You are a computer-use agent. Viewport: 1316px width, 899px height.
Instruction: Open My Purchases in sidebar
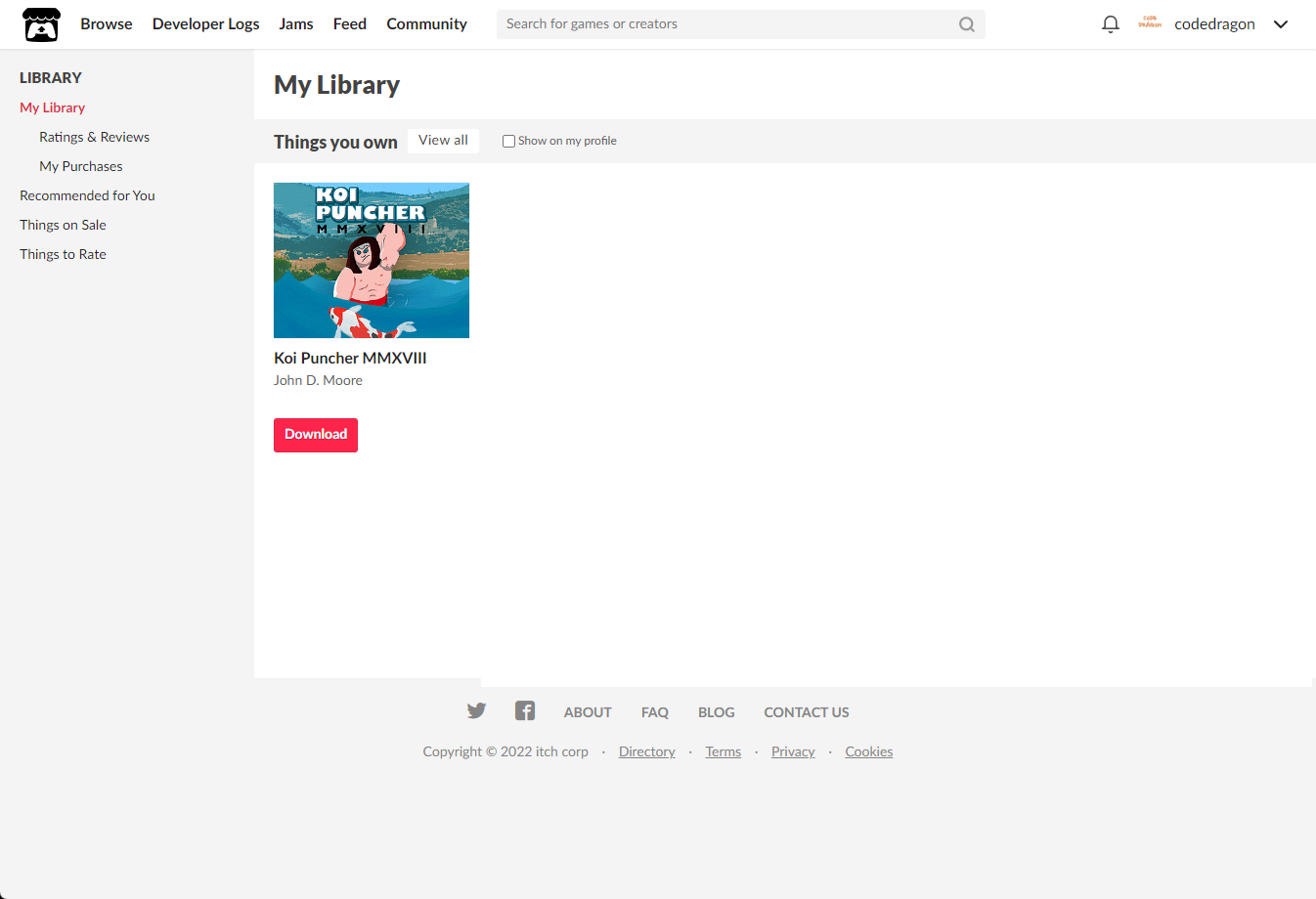[81, 166]
